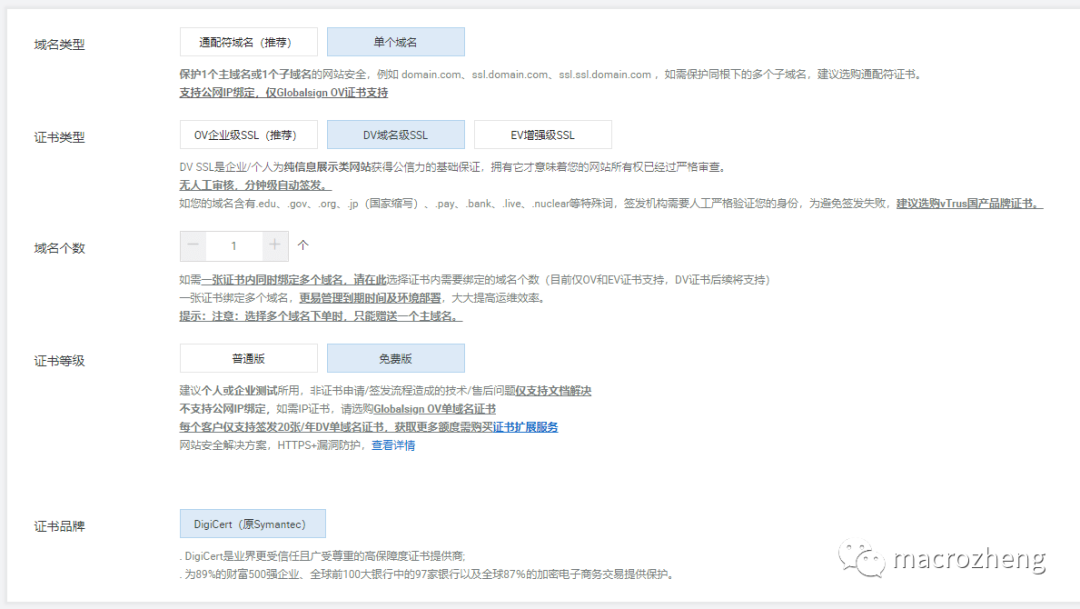Open Globalsign OV单域名证书 link
Image resolution: width=1080 pixels, height=609 pixels.
[x=435, y=409]
